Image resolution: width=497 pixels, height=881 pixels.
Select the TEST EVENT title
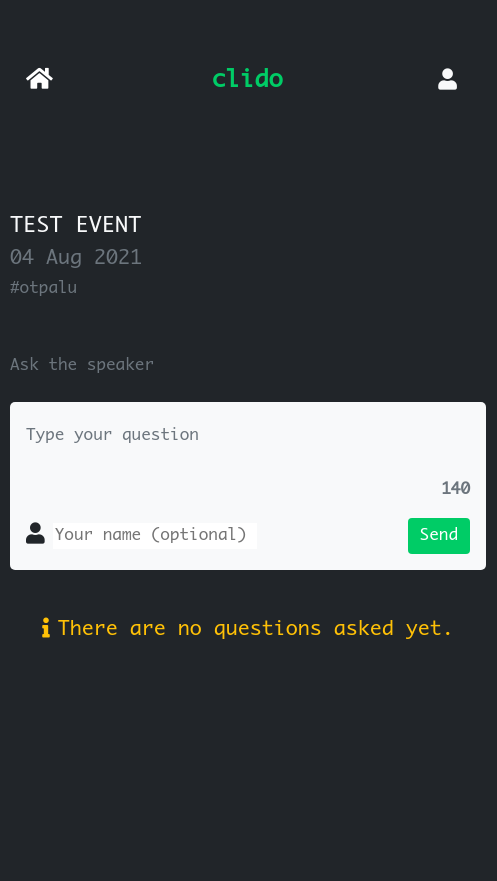pos(75,224)
